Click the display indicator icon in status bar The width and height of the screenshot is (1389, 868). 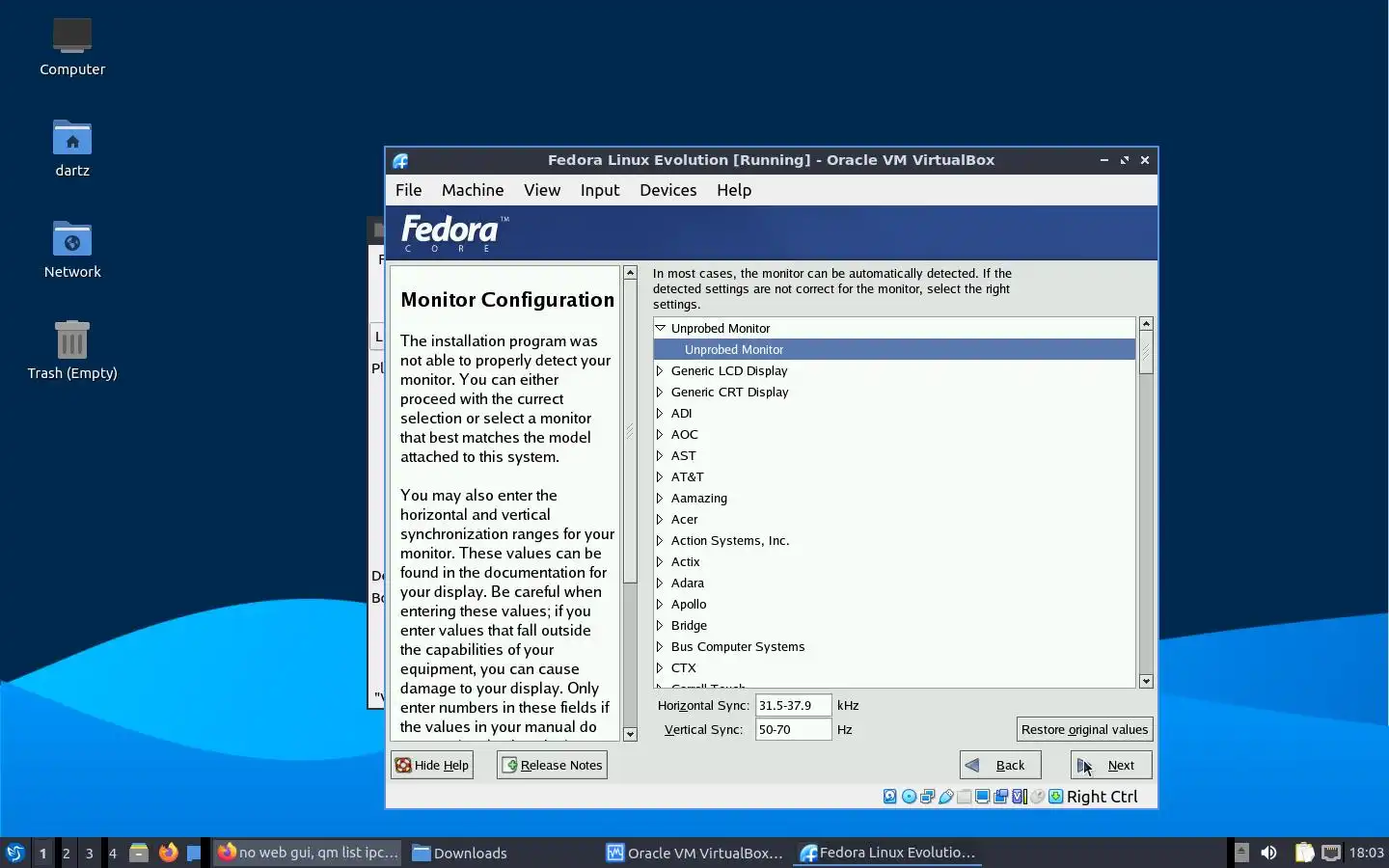click(x=982, y=797)
